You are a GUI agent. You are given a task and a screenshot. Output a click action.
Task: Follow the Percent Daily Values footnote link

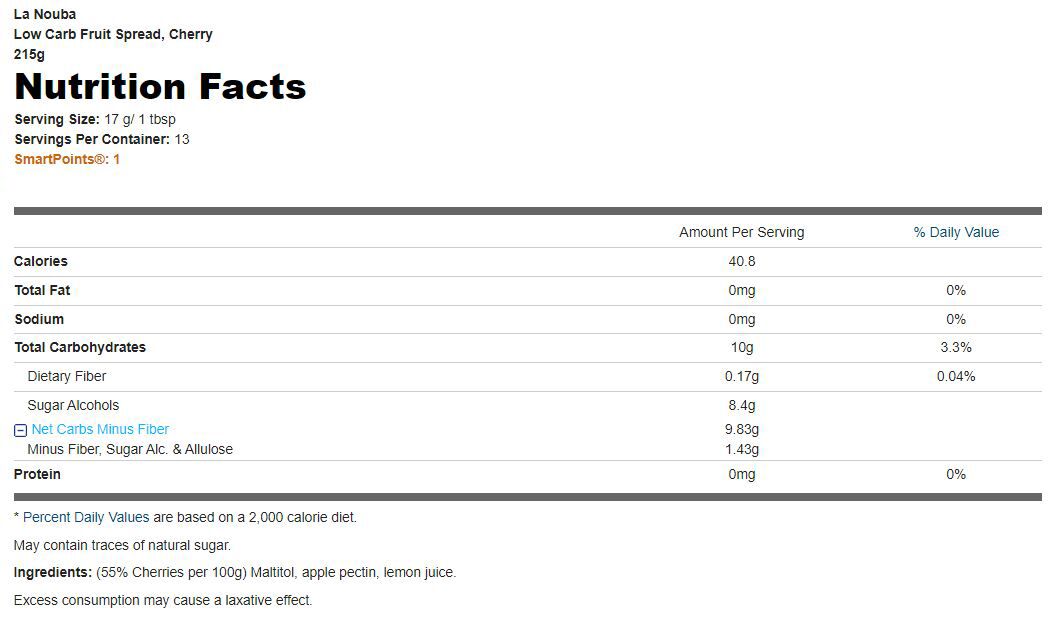pos(86,517)
